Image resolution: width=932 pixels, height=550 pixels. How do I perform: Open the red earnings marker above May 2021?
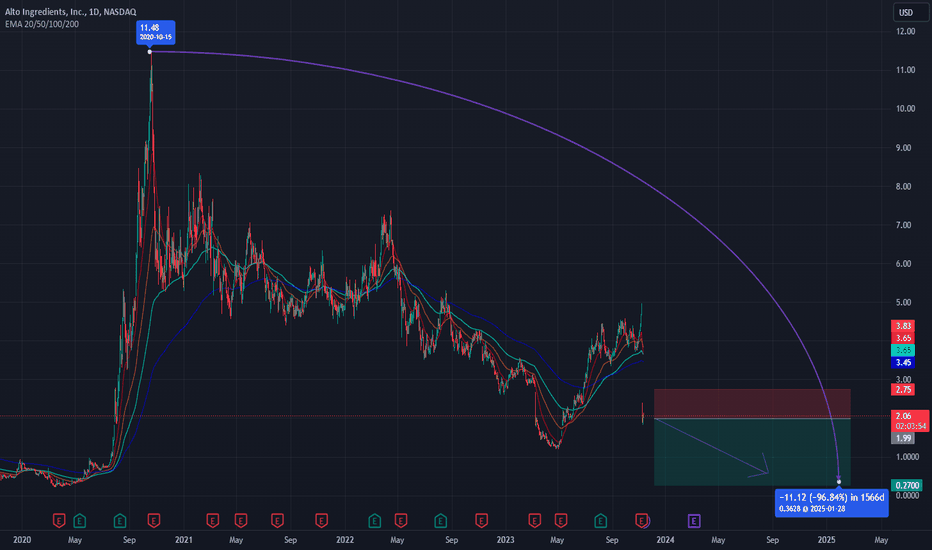(x=240, y=521)
